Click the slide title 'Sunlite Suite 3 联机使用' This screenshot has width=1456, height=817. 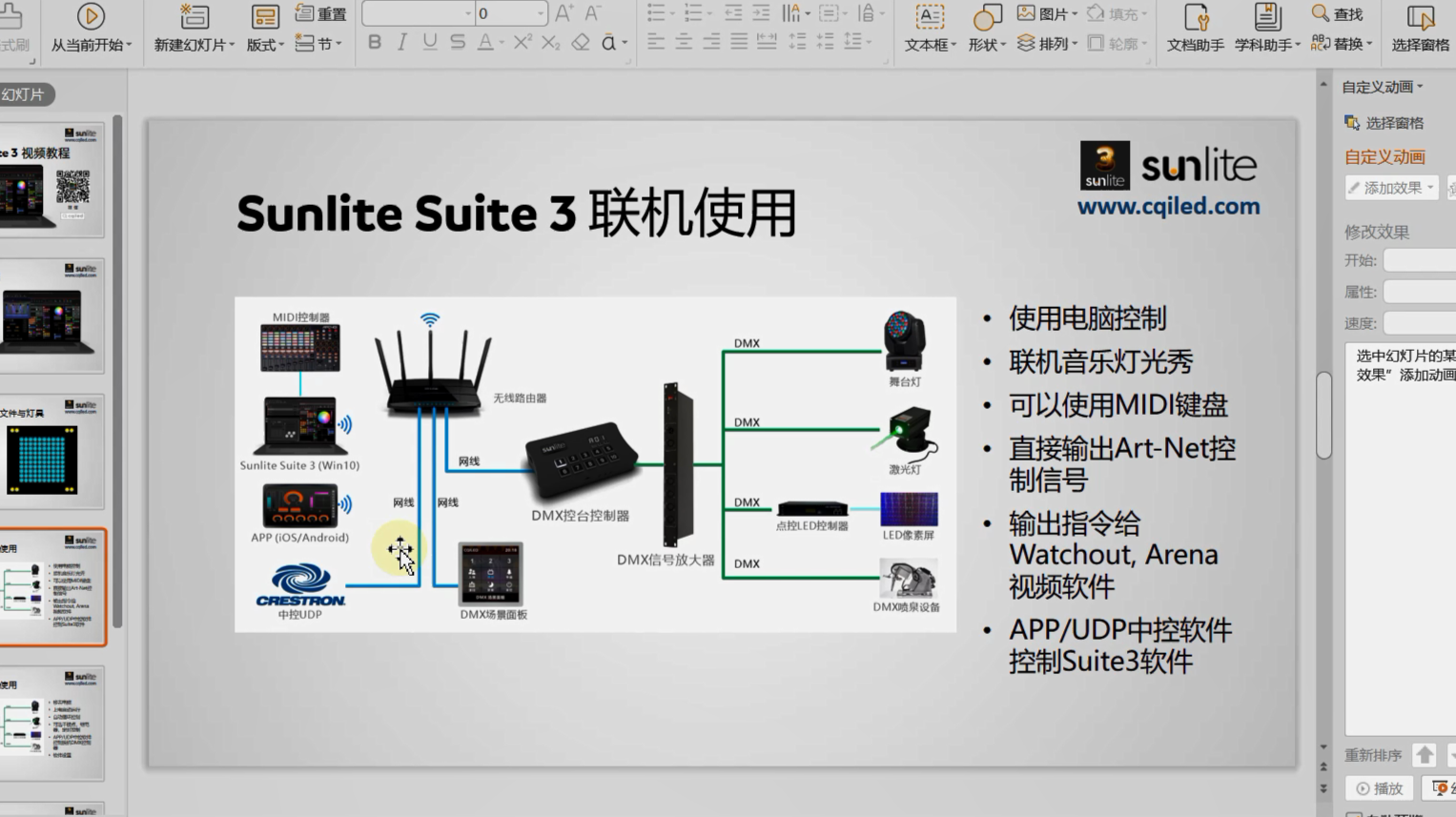(516, 213)
